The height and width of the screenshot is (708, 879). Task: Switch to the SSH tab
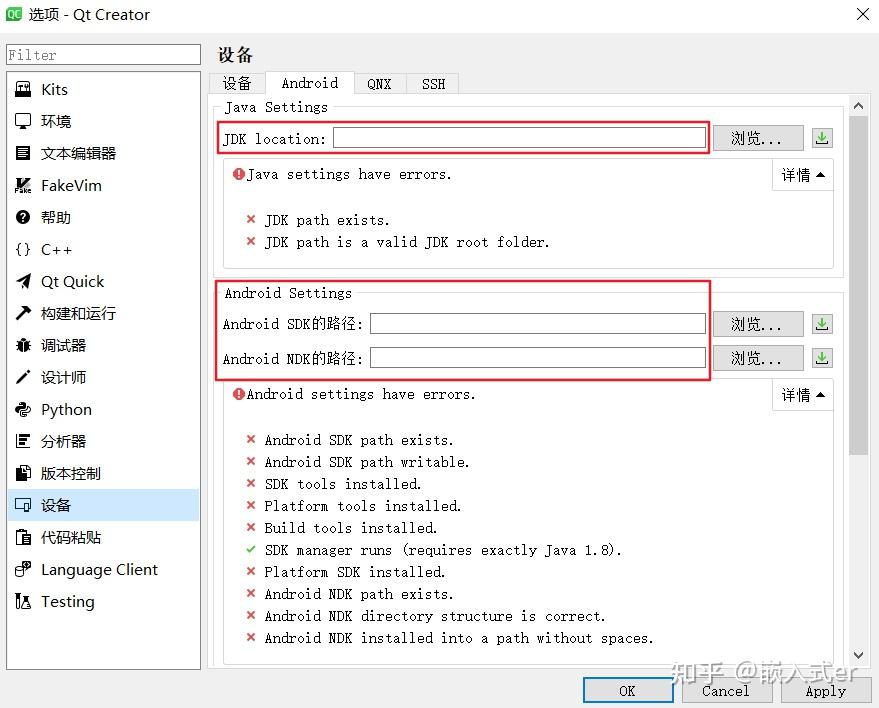(432, 84)
